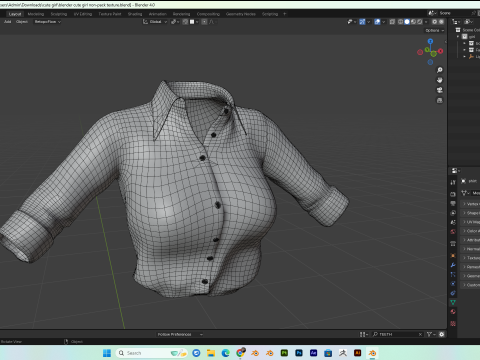Open the Object menu in viewport header

point(22,22)
